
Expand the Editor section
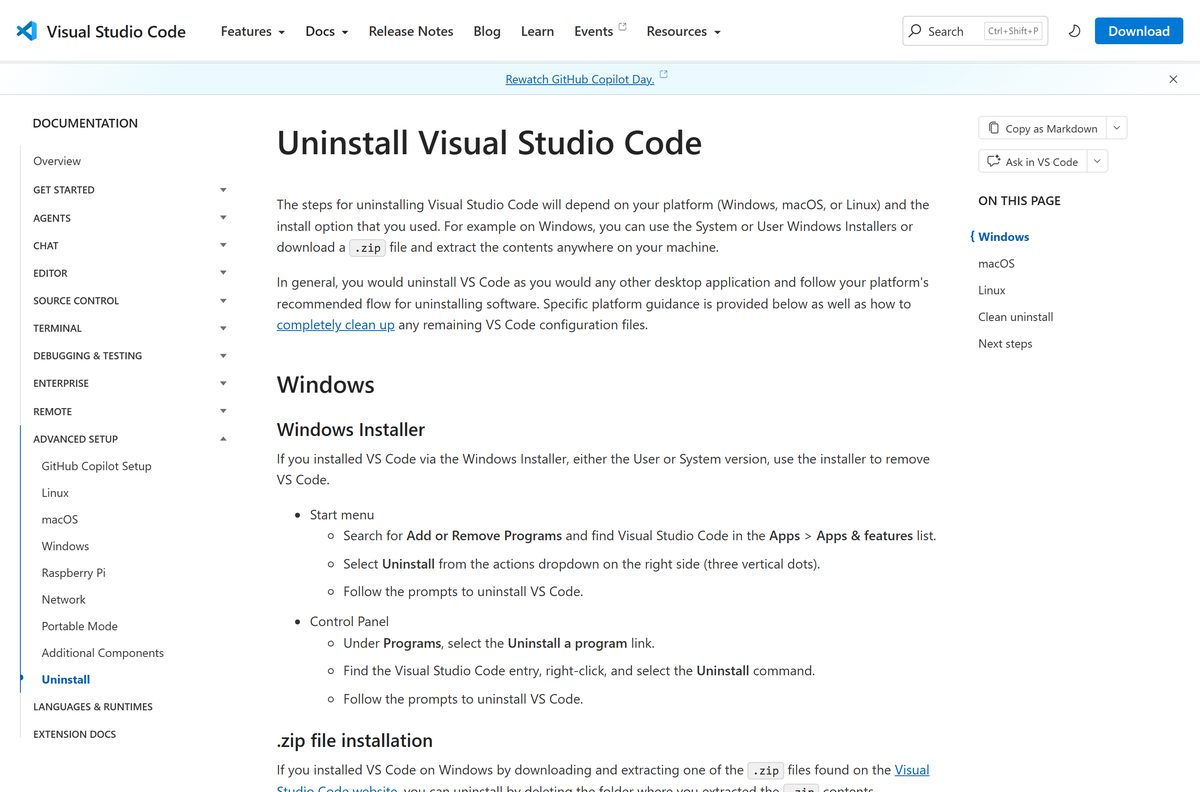point(223,273)
